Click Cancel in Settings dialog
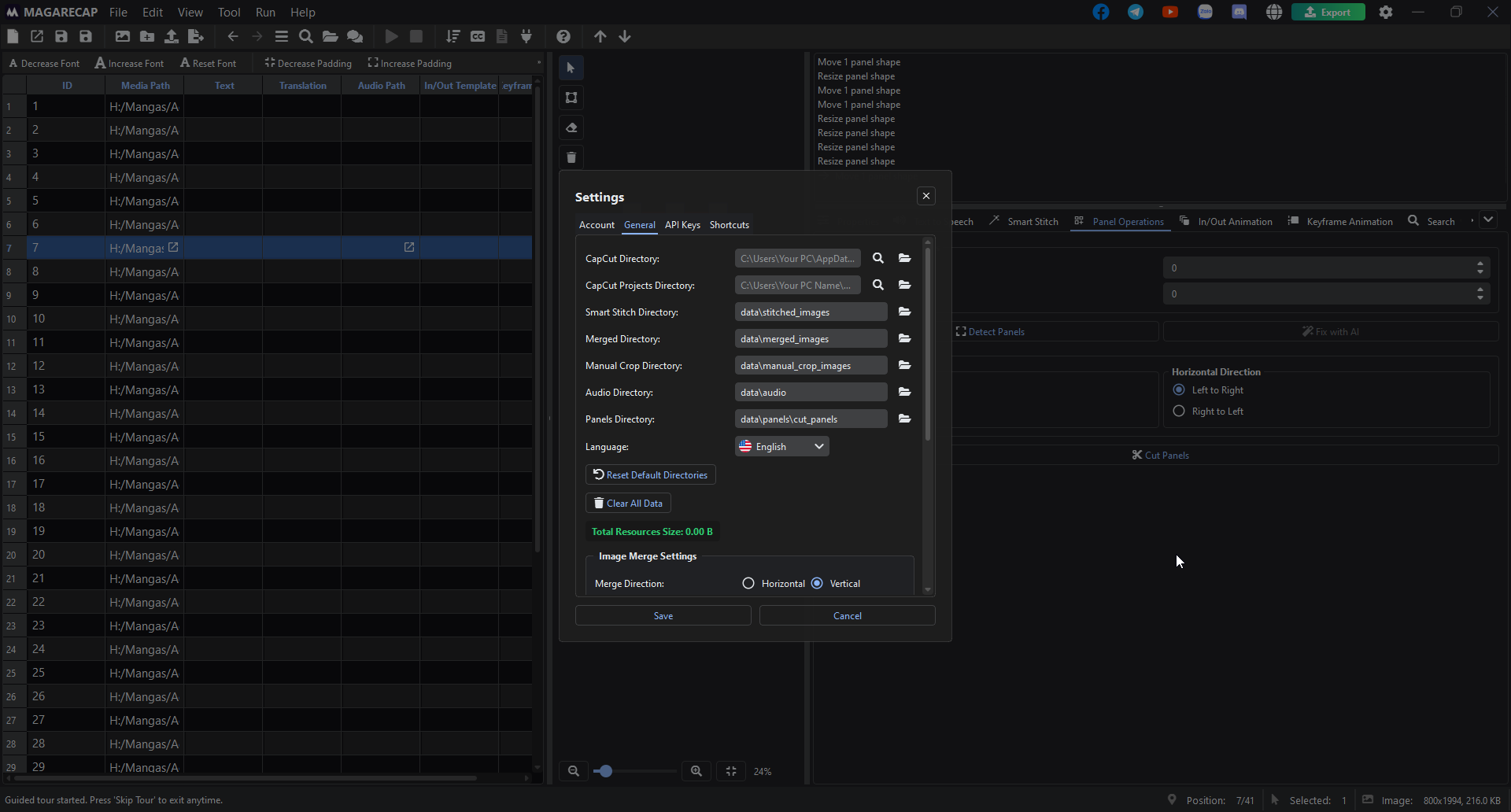The height and width of the screenshot is (812, 1511). (848, 615)
